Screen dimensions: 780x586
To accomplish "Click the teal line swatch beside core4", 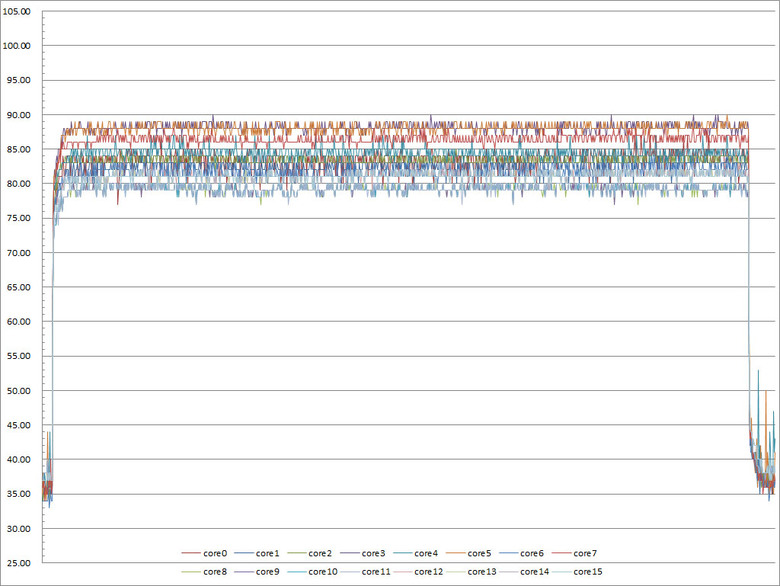I will click(402, 553).
